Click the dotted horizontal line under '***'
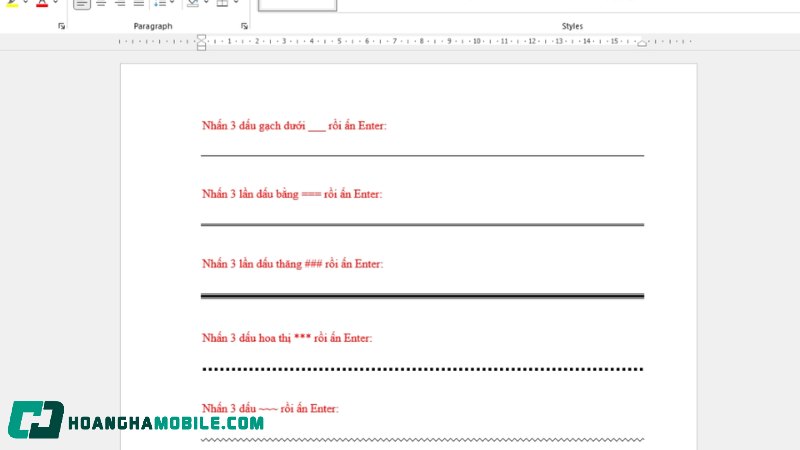The image size is (800, 450). pyautogui.click(x=422, y=369)
